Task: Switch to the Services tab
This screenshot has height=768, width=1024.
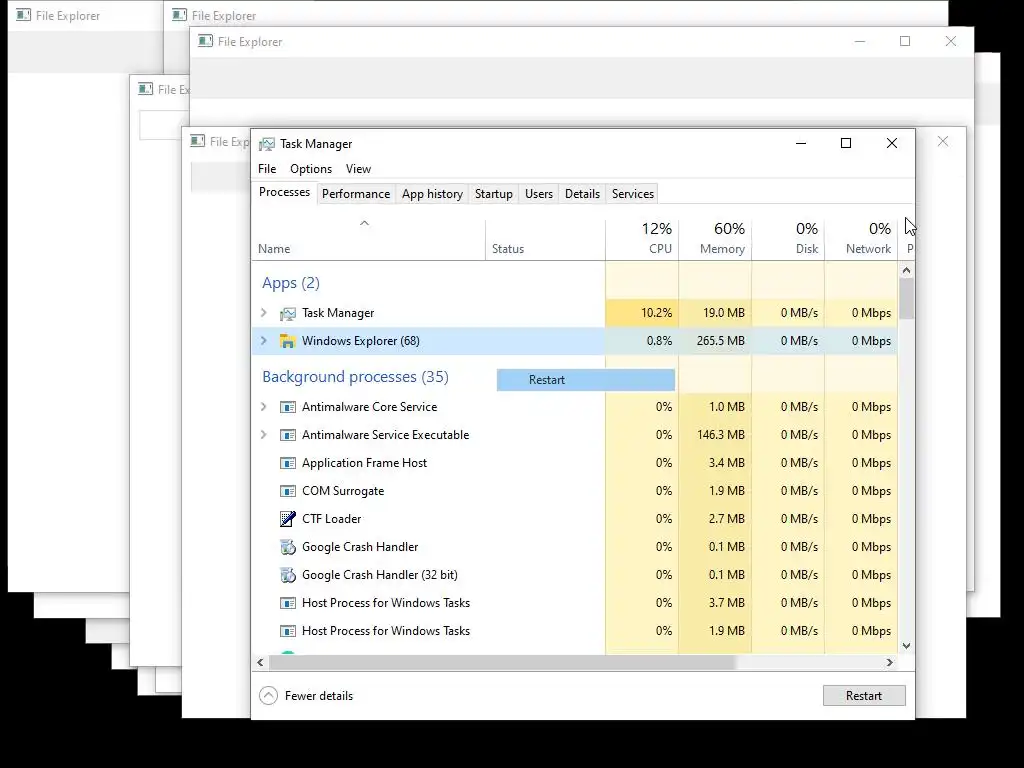Action: 633,194
